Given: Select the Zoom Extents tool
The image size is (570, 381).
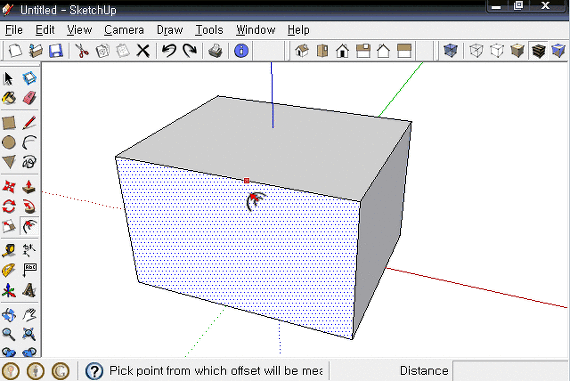Looking at the screenshot, I should click(29, 334).
